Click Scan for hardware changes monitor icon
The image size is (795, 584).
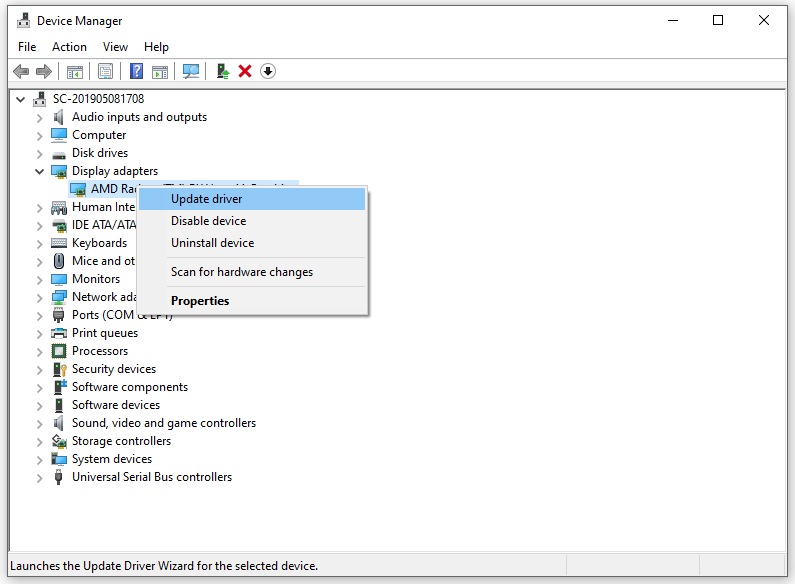[x=191, y=71]
